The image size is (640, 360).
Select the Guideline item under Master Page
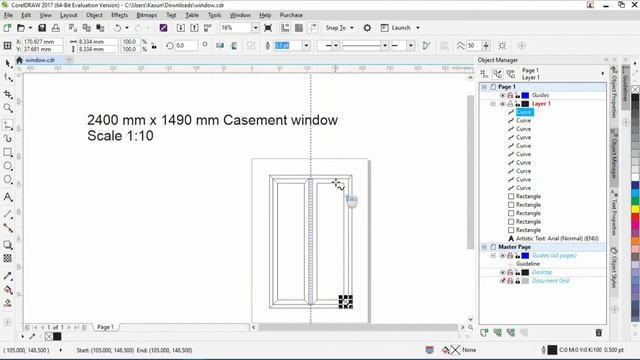tap(528, 264)
